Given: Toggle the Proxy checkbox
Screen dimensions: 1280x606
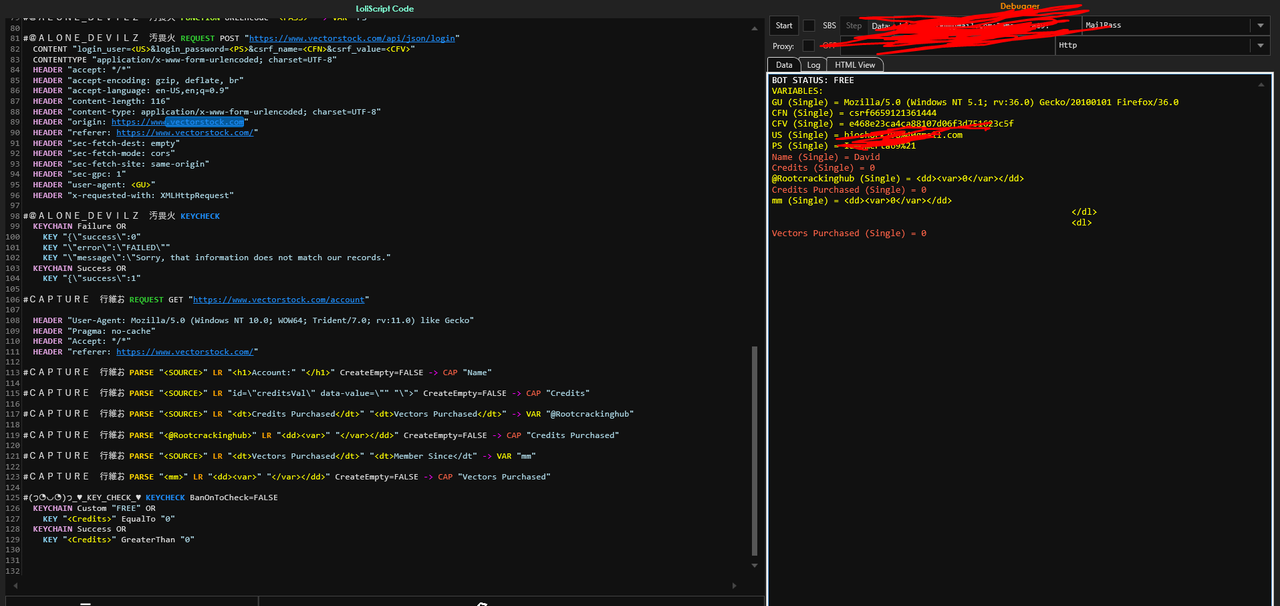Looking at the screenshot, I should [810, 46].
